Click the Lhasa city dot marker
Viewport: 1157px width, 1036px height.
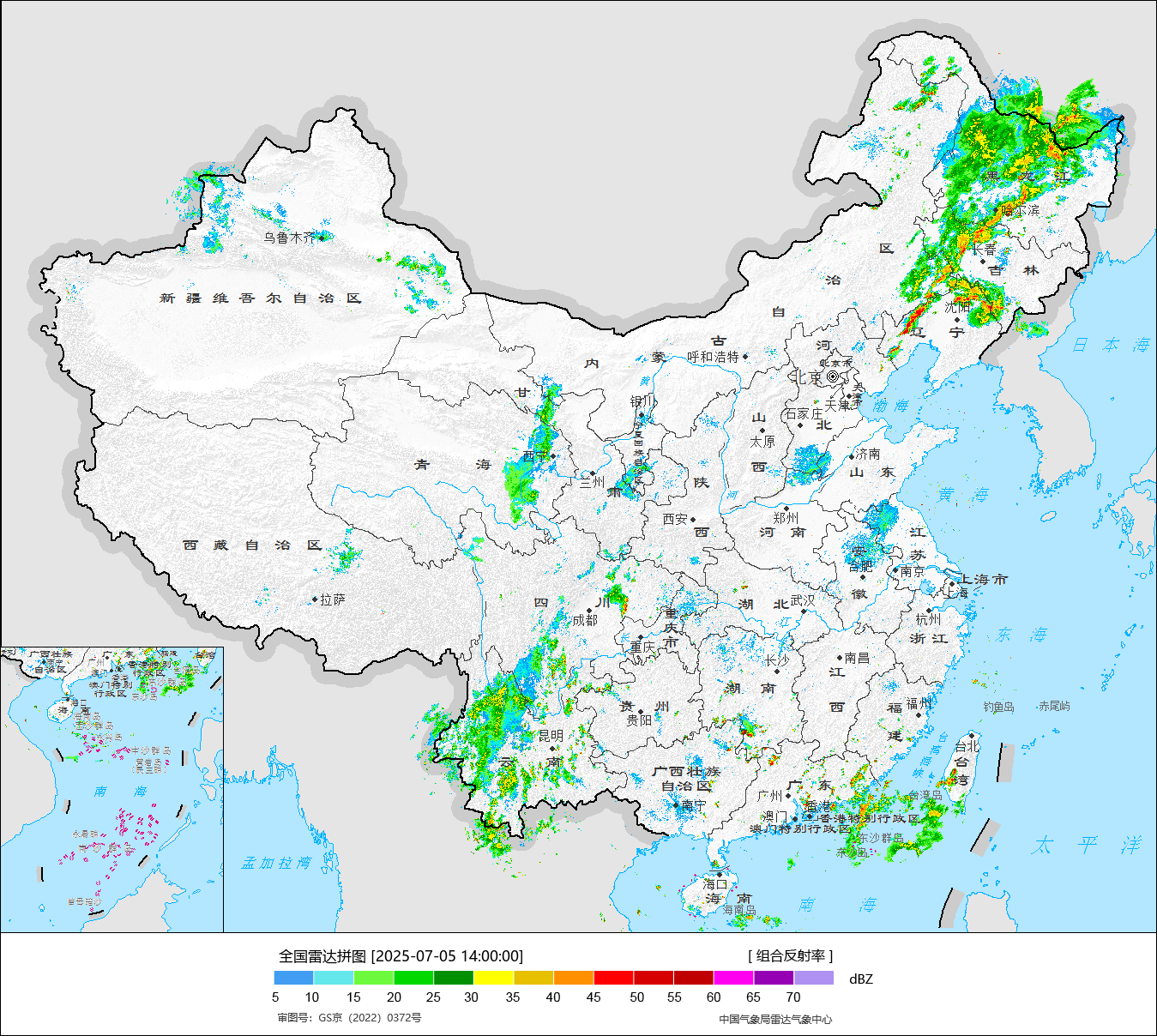(315, 599)
